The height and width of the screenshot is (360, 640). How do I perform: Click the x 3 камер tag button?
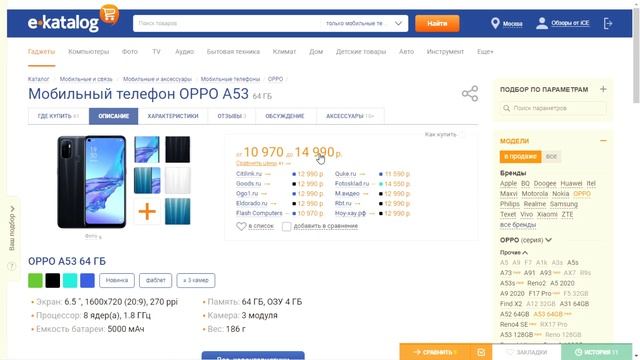196,280
